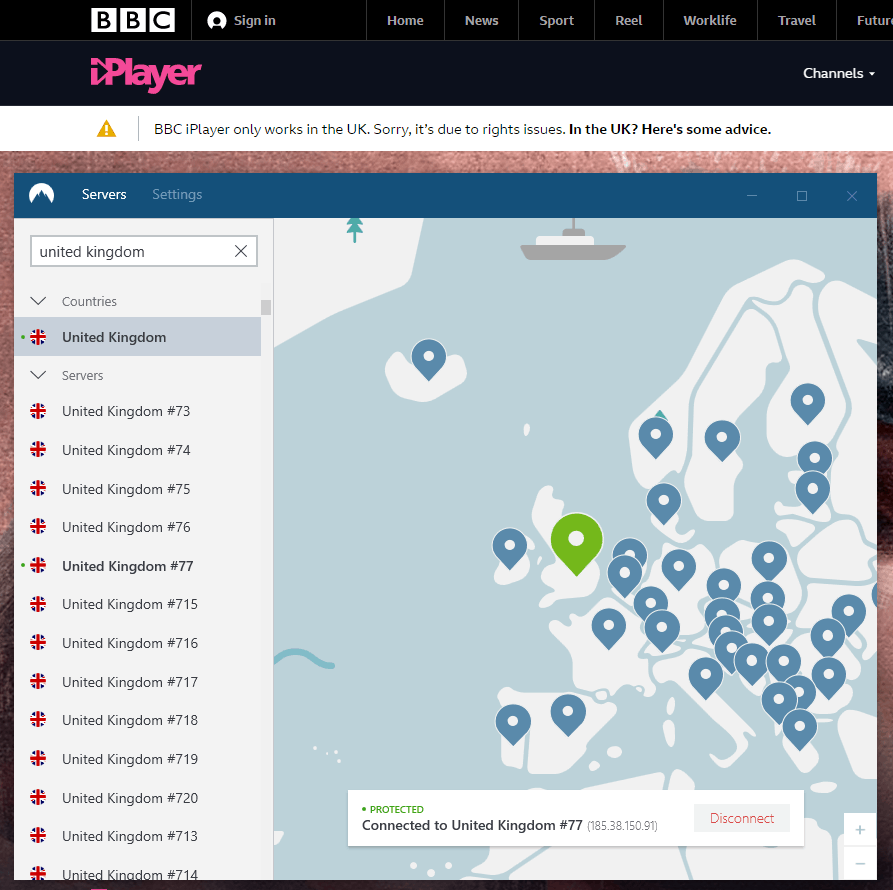
Task: Connect to United Kingdom #713 server
Action: (138, 836)
